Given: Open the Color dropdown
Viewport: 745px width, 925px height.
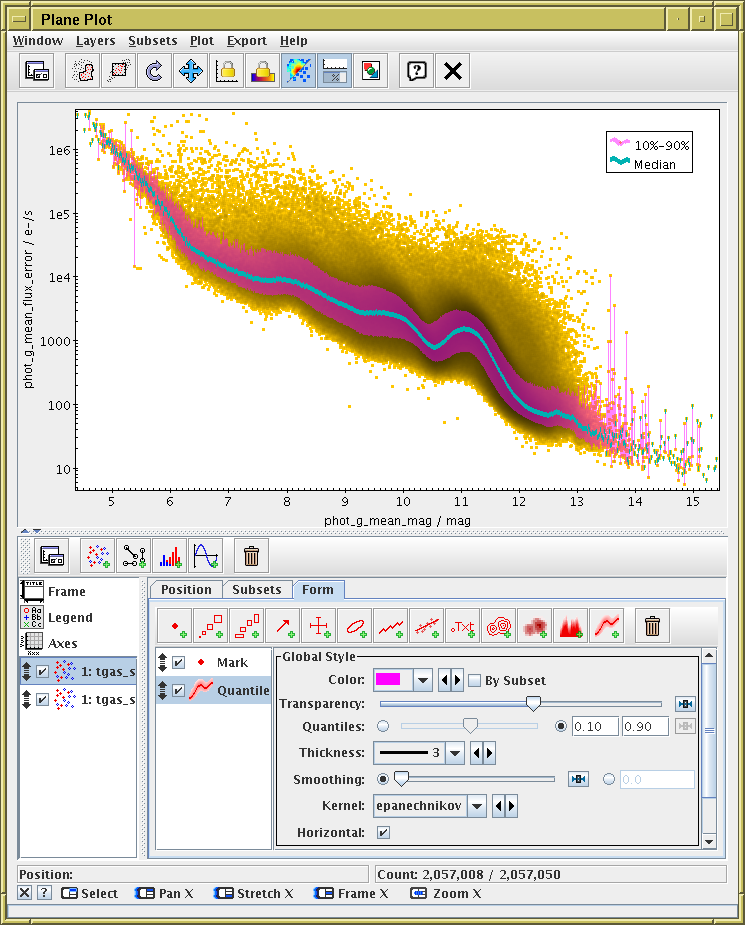Looking at the screenshot, I should pos(423,681).
